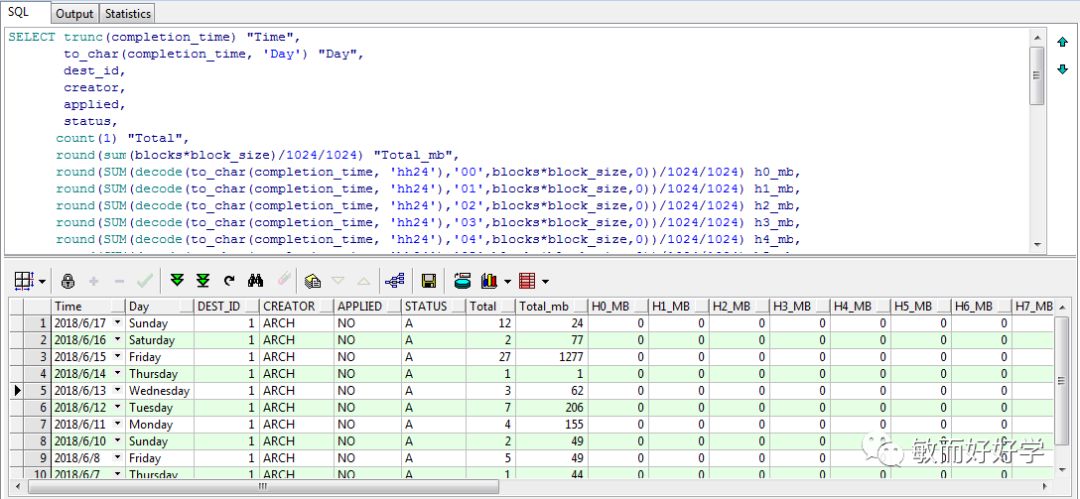Viewport: 1080px width, 499px height.
Task: Click the up triangle previous record icon
Action: pos(364,281)
